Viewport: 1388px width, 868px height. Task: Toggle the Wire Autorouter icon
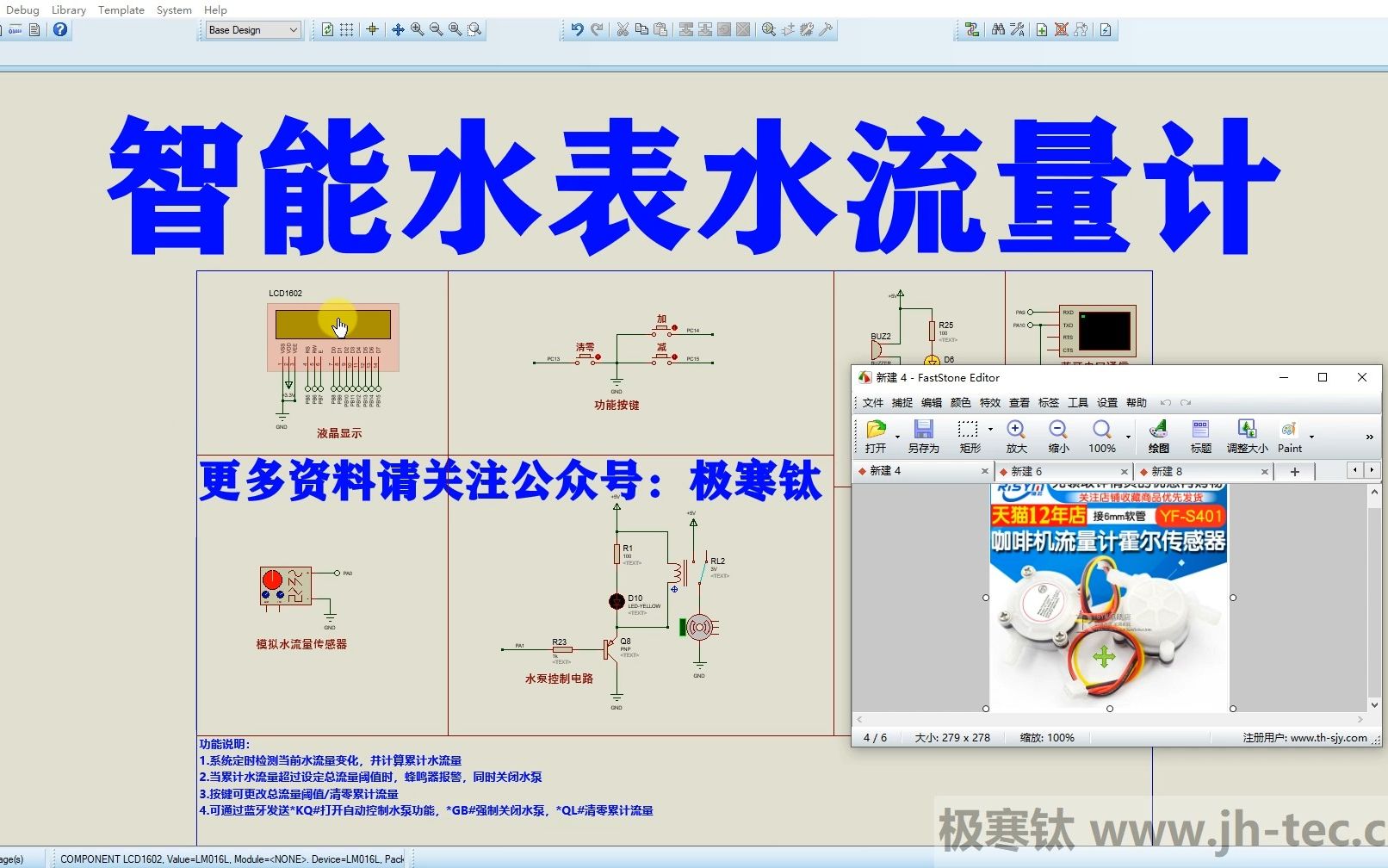[972, 29]
